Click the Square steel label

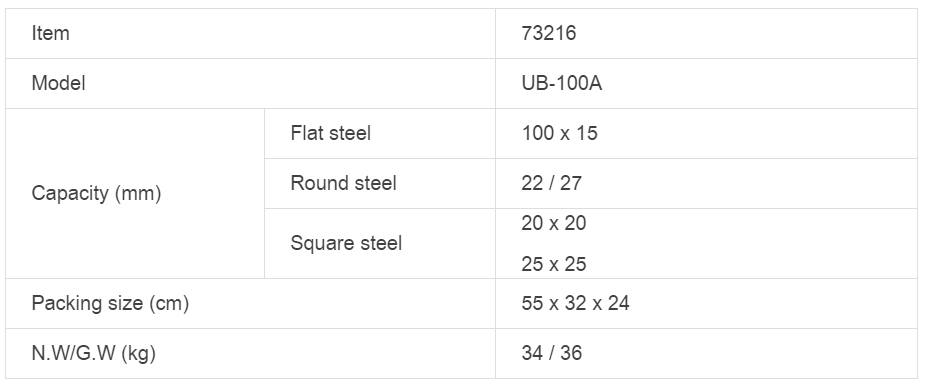point(346,243)
